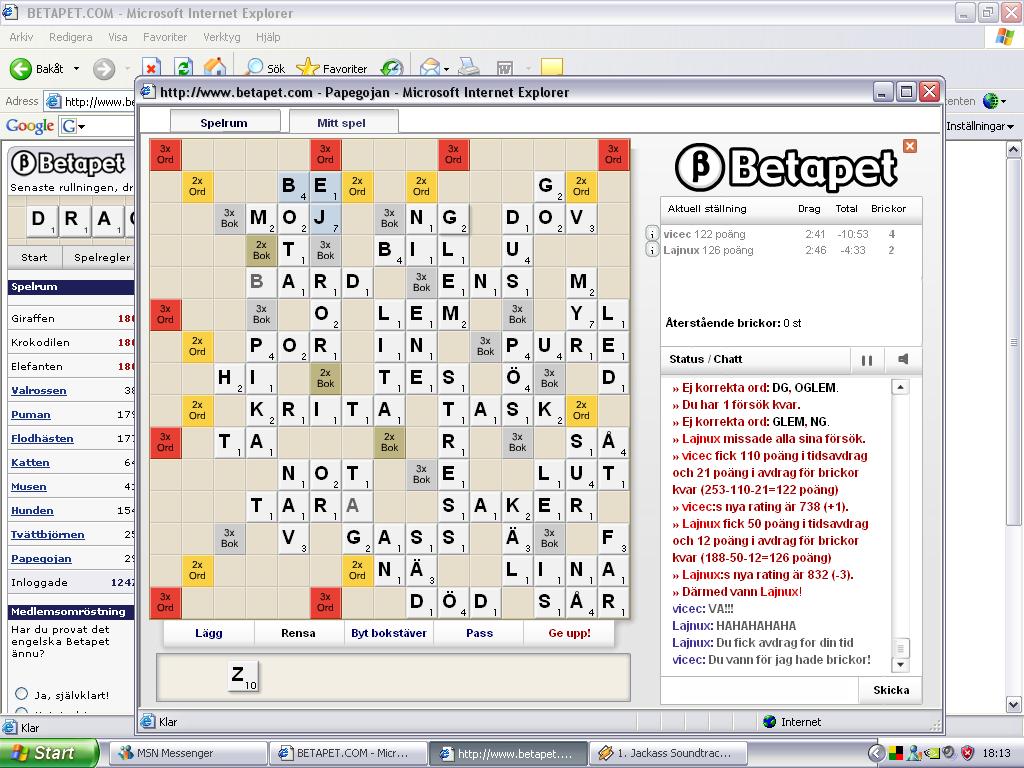Click the Mail envelope icon in the toolbar
Viewport: 1024px width, 768px height.
(430, 68)
